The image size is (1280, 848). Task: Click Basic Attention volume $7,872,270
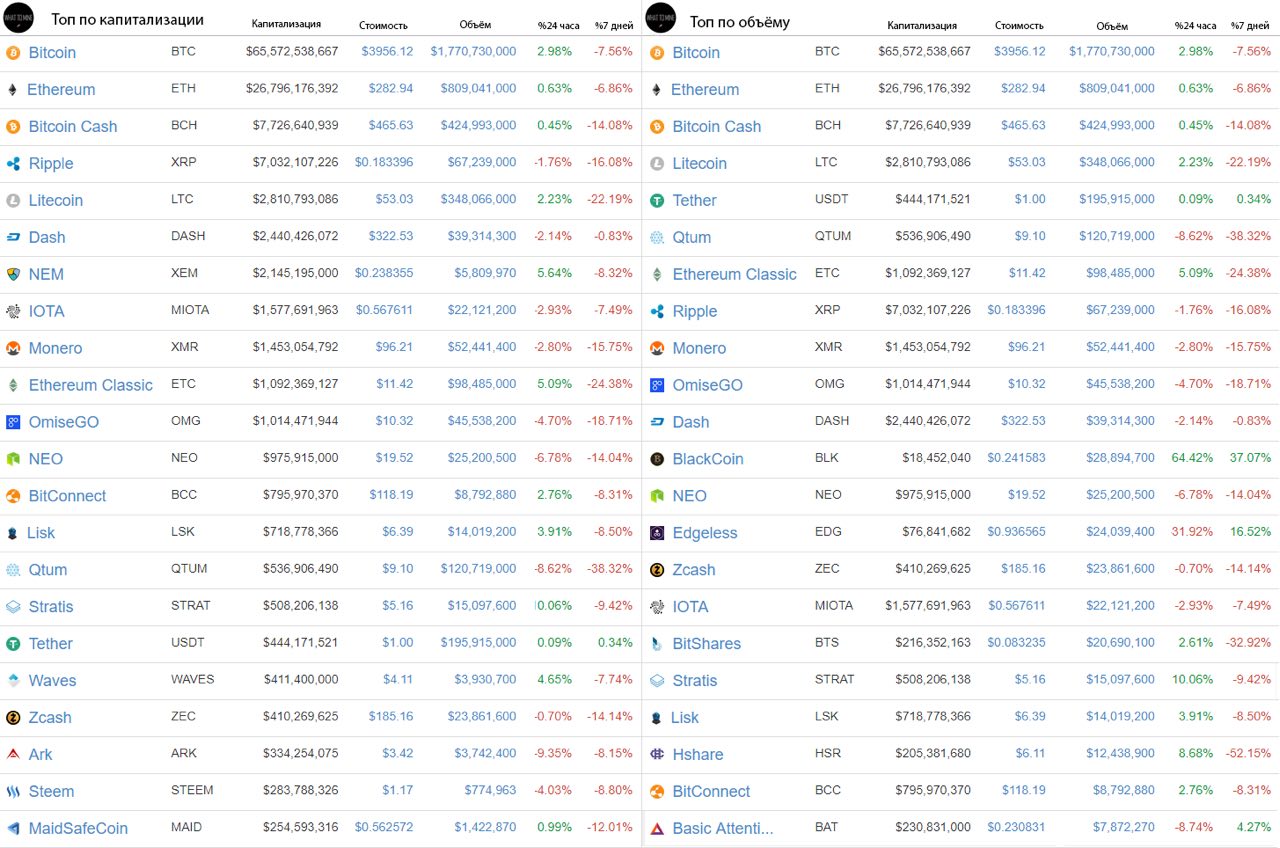click(x=1124, y=827)
